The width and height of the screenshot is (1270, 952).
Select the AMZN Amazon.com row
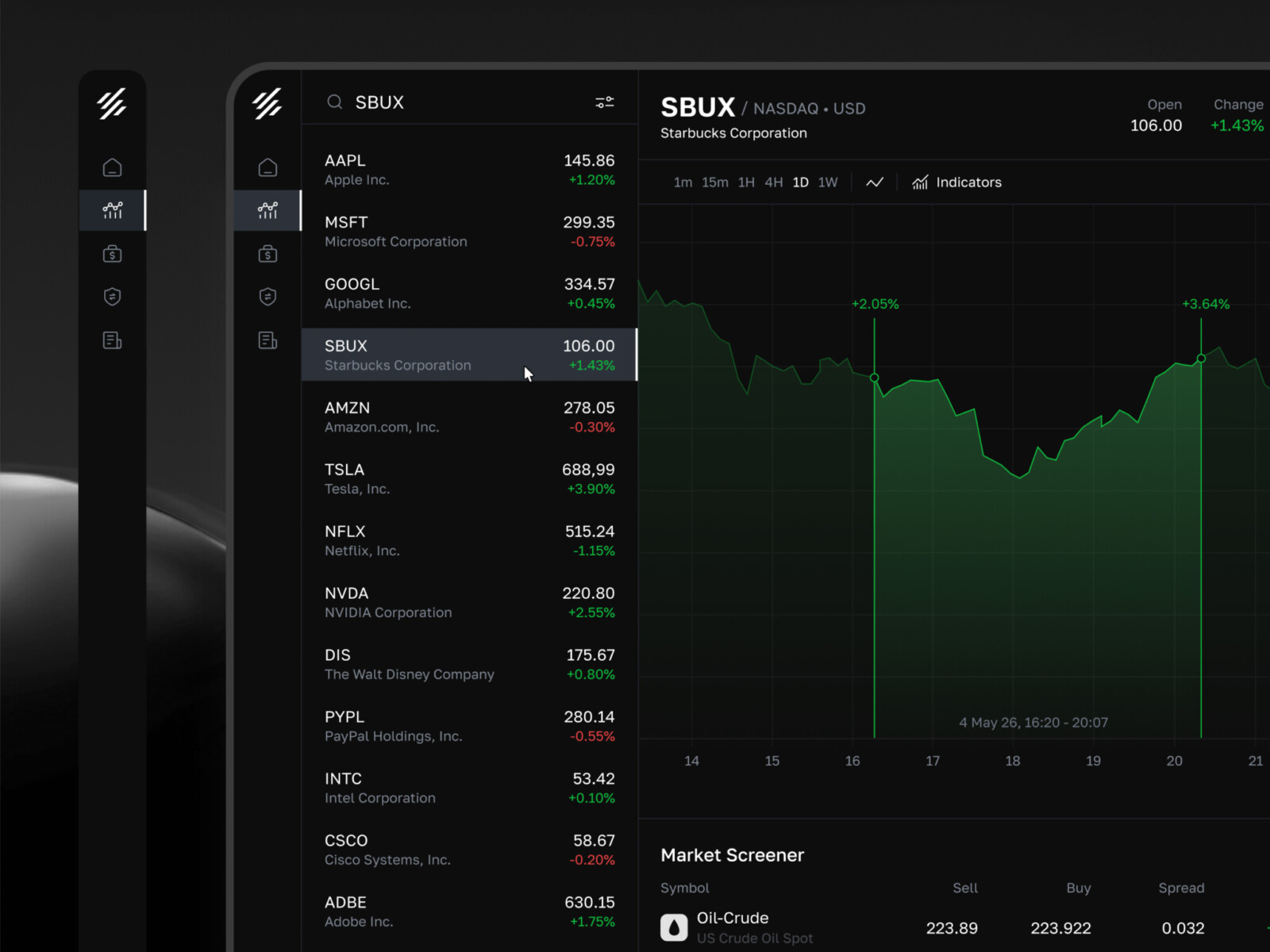[x=470, y=417]
